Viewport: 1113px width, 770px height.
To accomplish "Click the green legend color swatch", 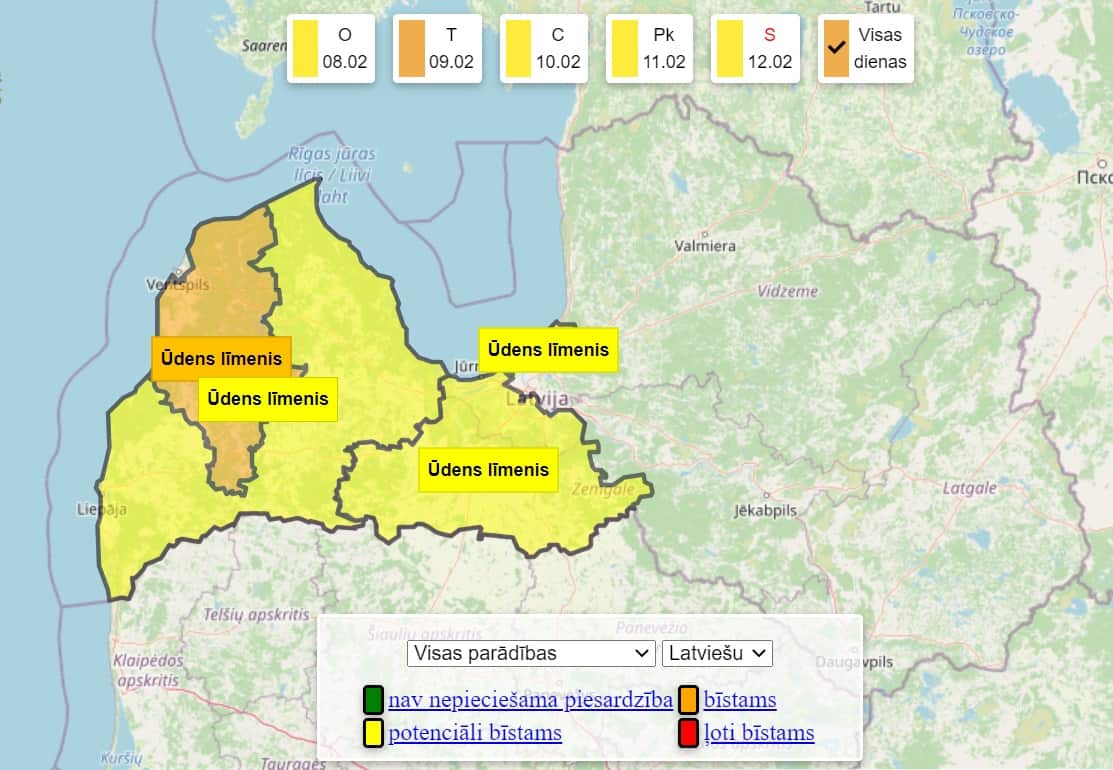I will 373,700.
